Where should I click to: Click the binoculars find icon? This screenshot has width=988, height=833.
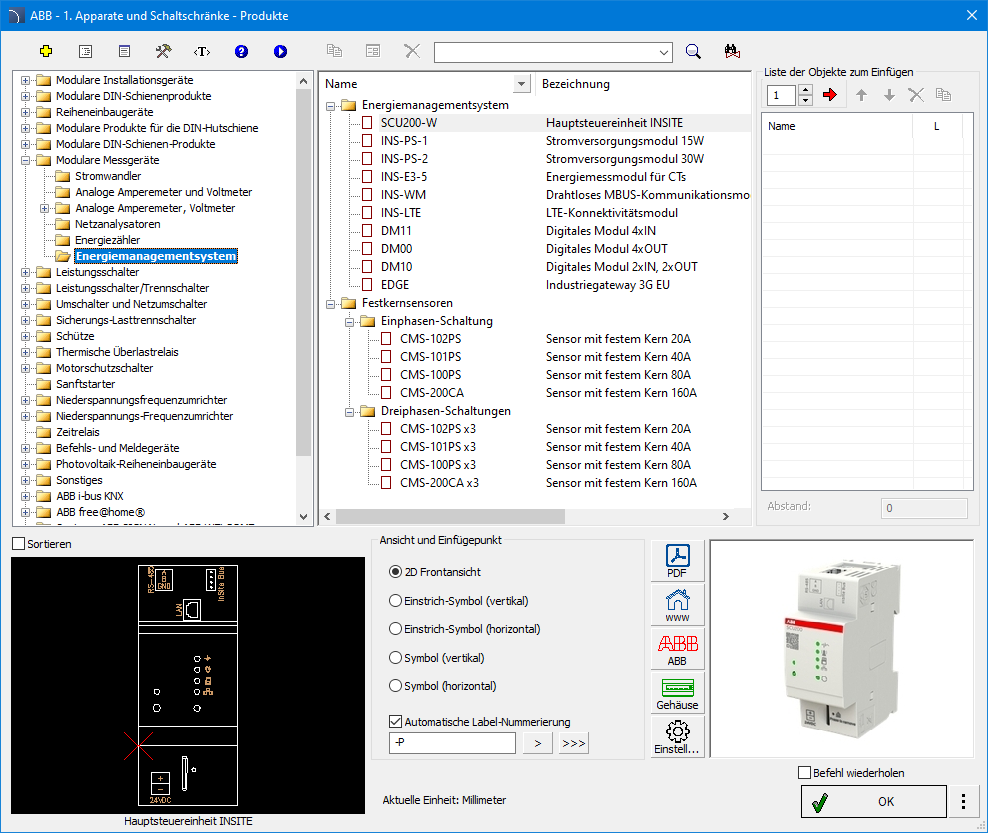coord(732,52)
